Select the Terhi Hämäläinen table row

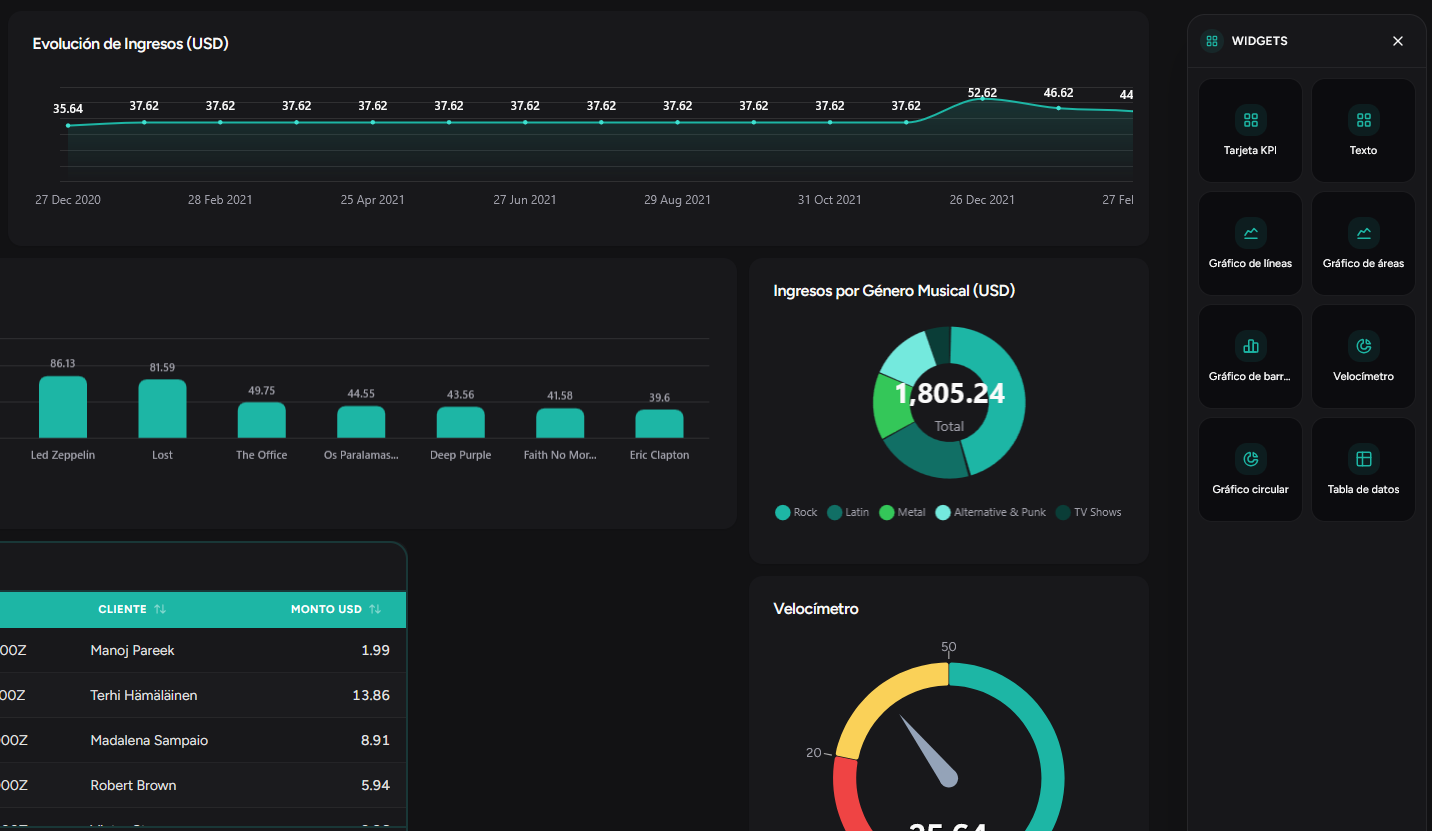[203, 695]
